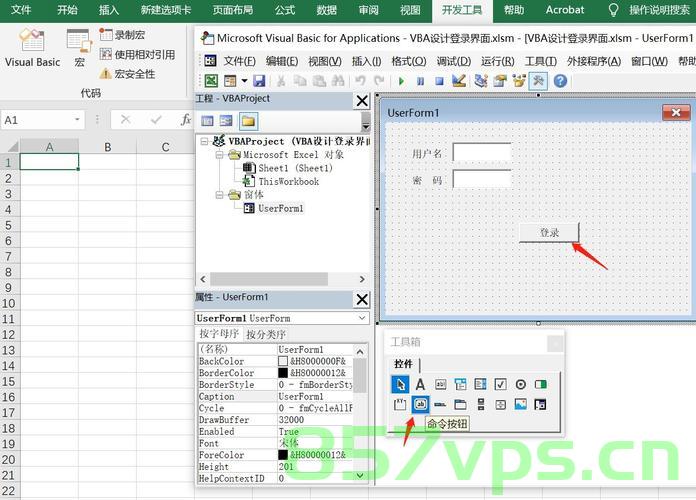The width and height of the screenshot is (696, 500).
Task: Select the CommandButton (命令按钮) tool
Action: pos(420,405)
